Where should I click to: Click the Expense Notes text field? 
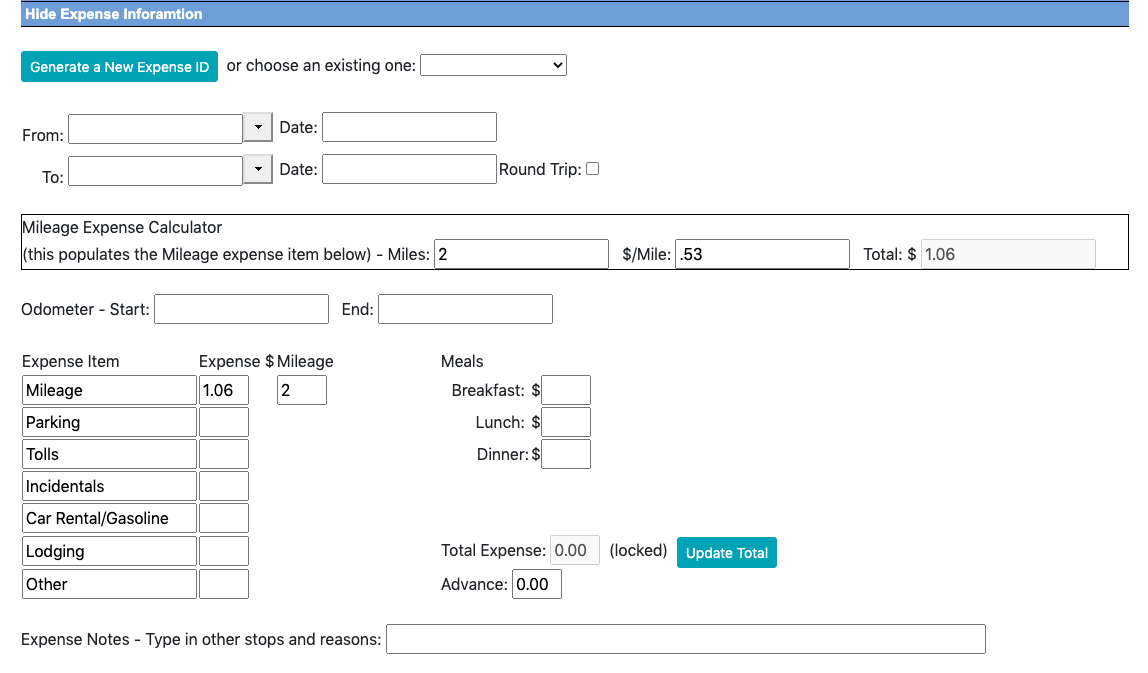(x=685, y=639)
